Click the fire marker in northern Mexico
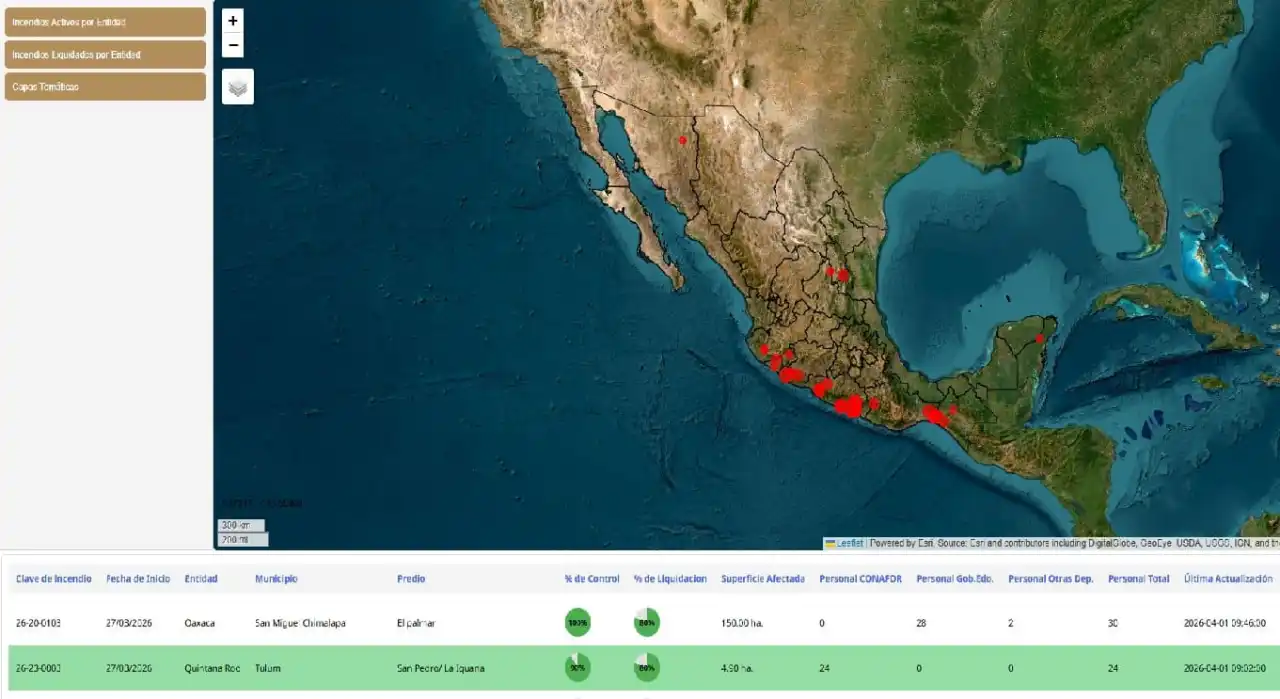 [x=683, y=140]
